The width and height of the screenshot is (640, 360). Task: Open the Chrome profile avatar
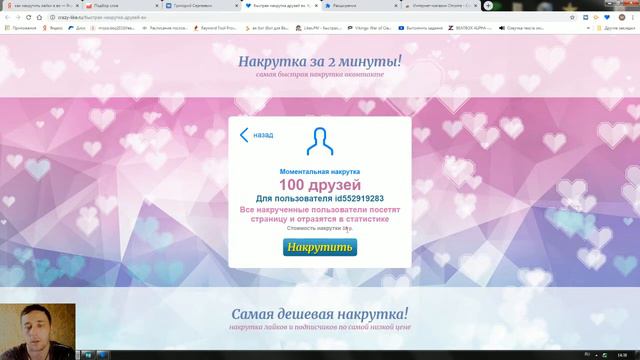[622, 18]
